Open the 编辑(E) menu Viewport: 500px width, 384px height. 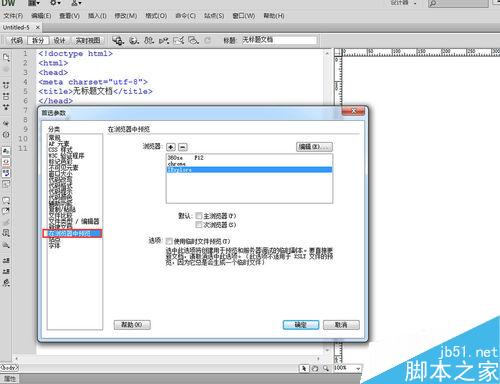click(x=41, y=16)
